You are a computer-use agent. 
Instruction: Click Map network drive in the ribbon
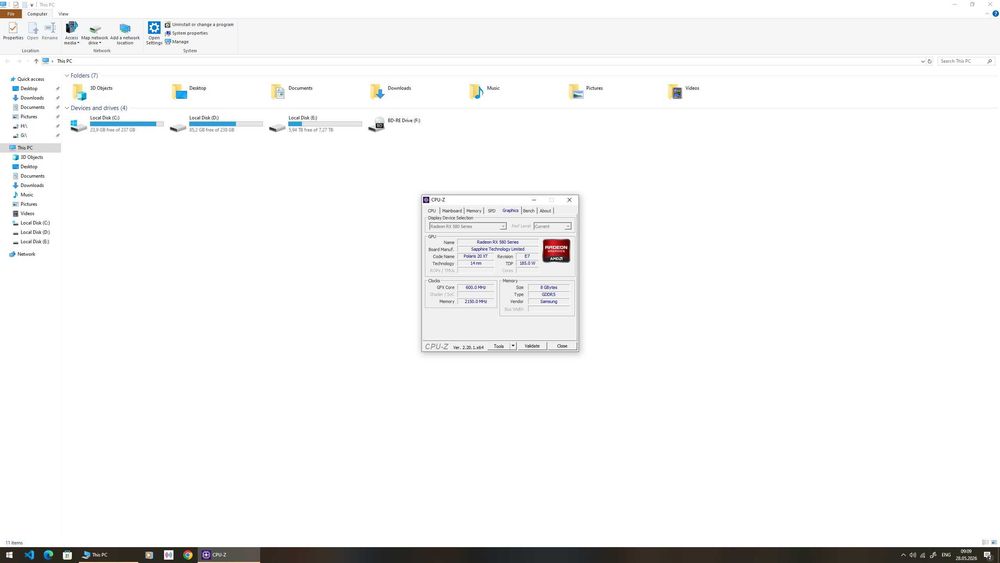(94, 33)
